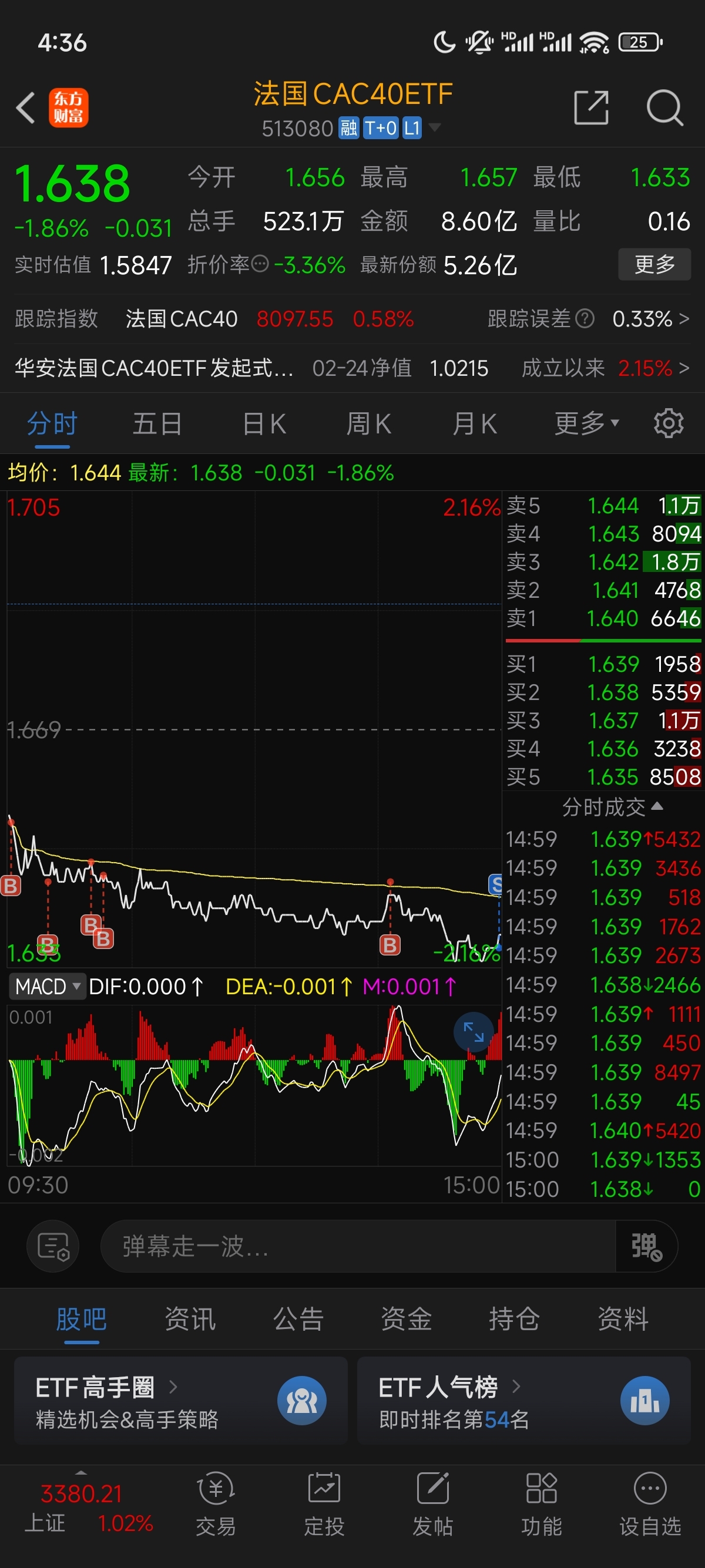
Task: Open 华安法国CAC40ETF发起式 fund link
Action: tap(154, 368)
